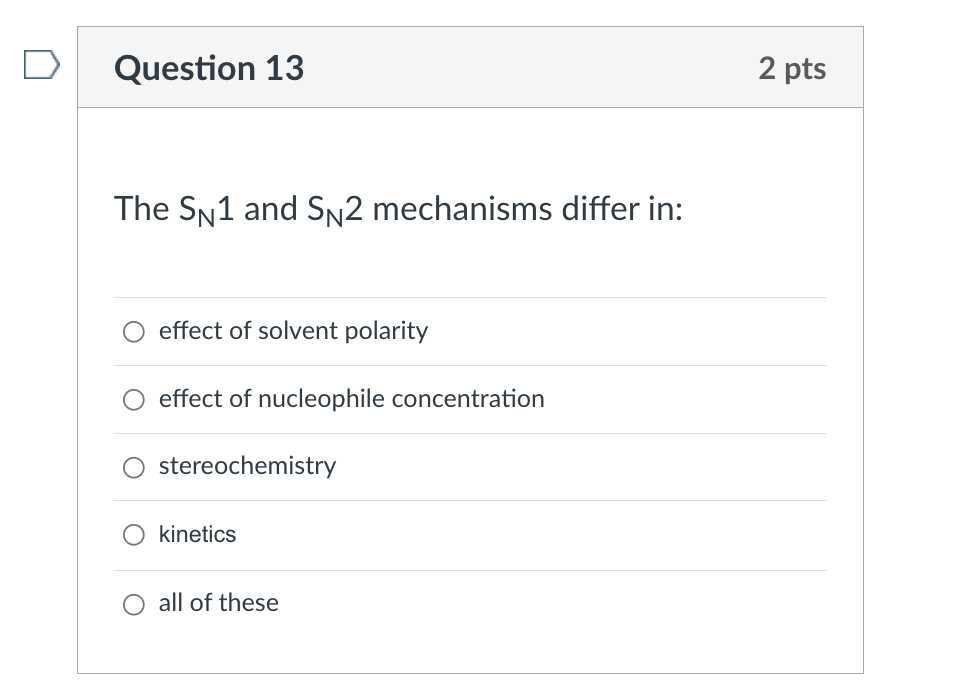Pick the 'stereochemistry' radio button
954x692 pixels.
click(x=134, y=467)
